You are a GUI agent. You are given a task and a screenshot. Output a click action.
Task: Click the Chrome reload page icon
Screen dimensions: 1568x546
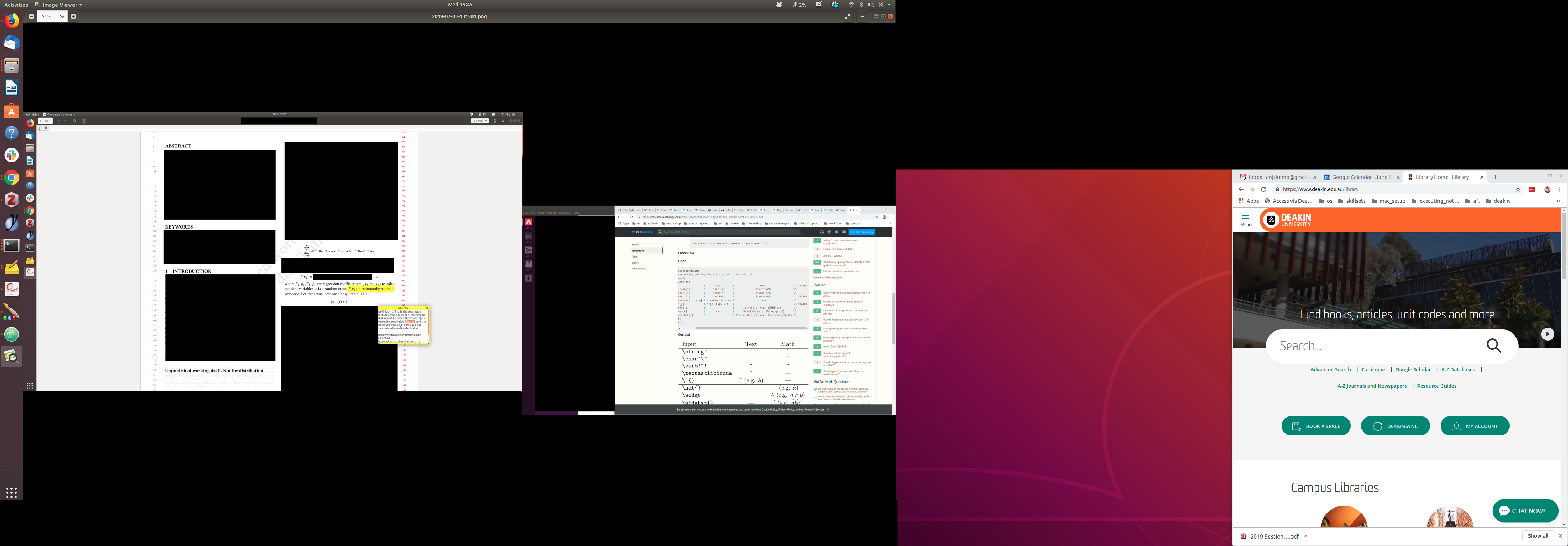click(1263, 189)
